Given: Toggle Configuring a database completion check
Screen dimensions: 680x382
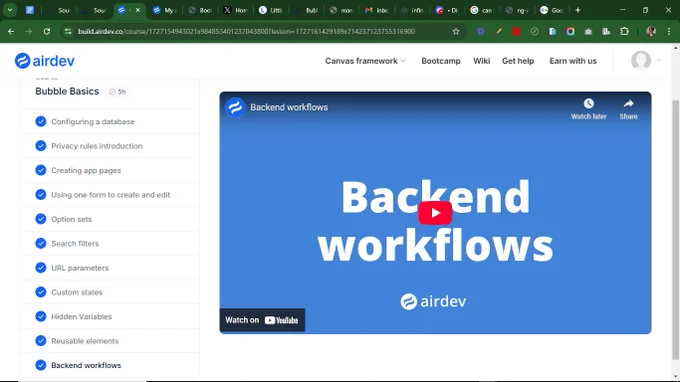Looking at the screenshot, I should (x=41, y=121).
